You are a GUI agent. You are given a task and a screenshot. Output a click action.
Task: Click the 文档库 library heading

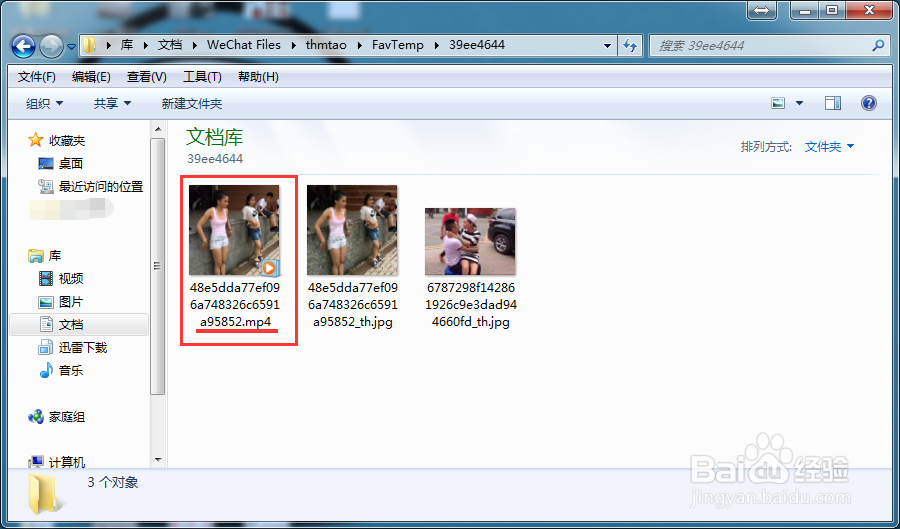[x=215, y=137]
